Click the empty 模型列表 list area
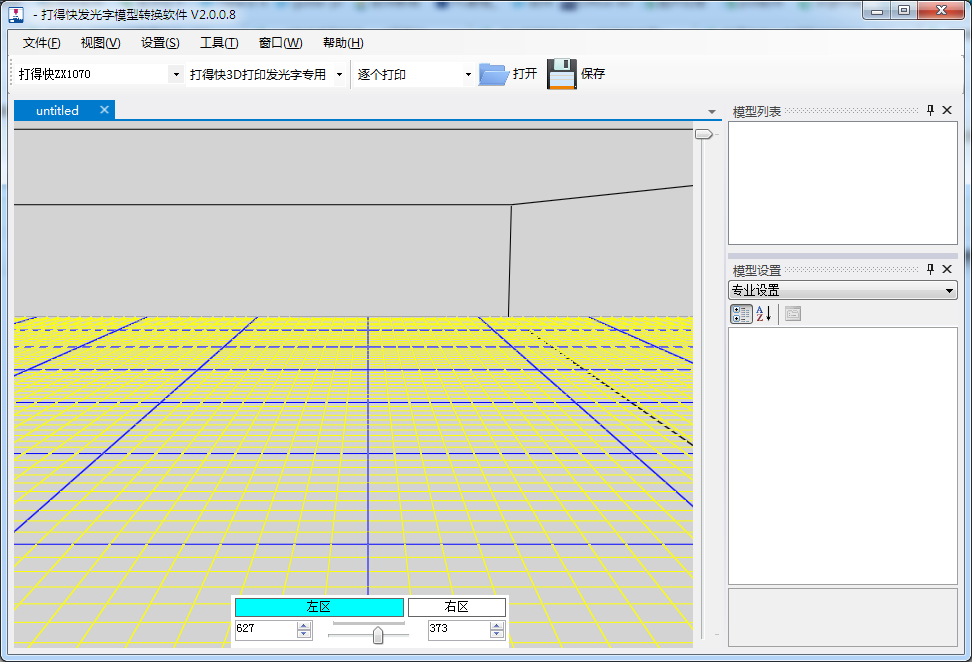Screen dimensions: 972x662 tap(842, 183)
